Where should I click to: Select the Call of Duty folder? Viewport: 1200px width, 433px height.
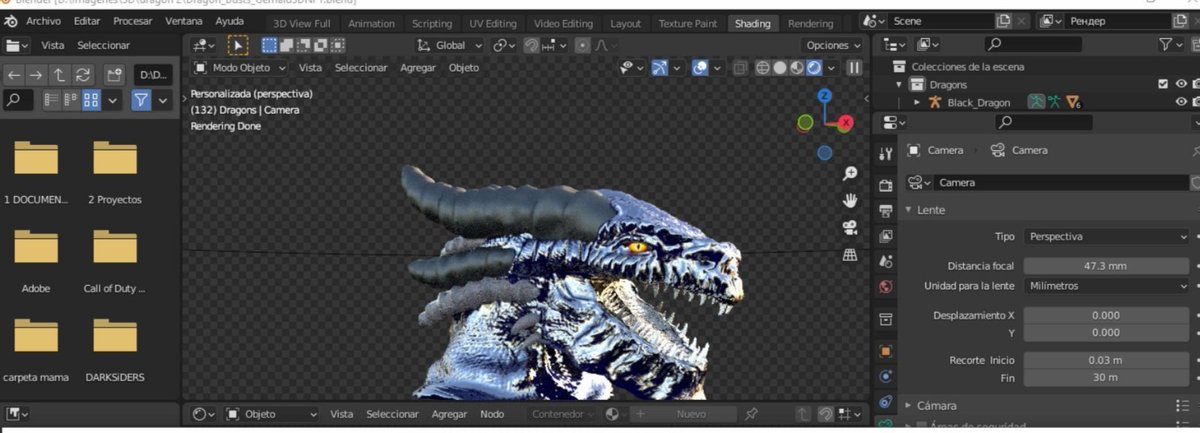click(114, 247)
